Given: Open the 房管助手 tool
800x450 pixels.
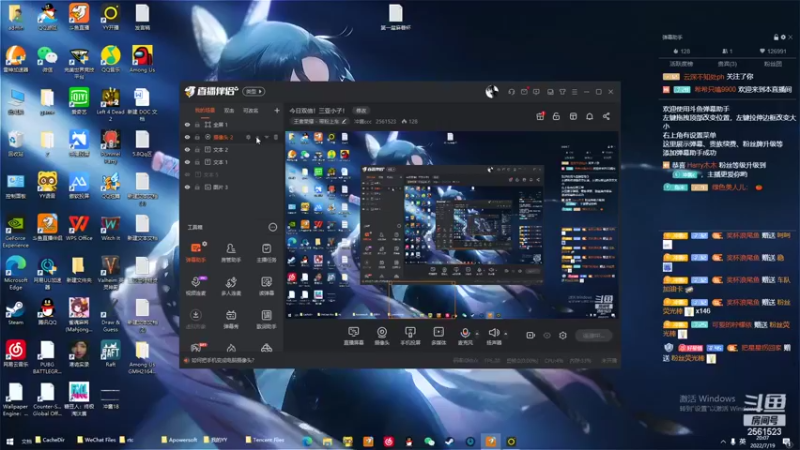Looking at the screenshot, I should point(231,253).
